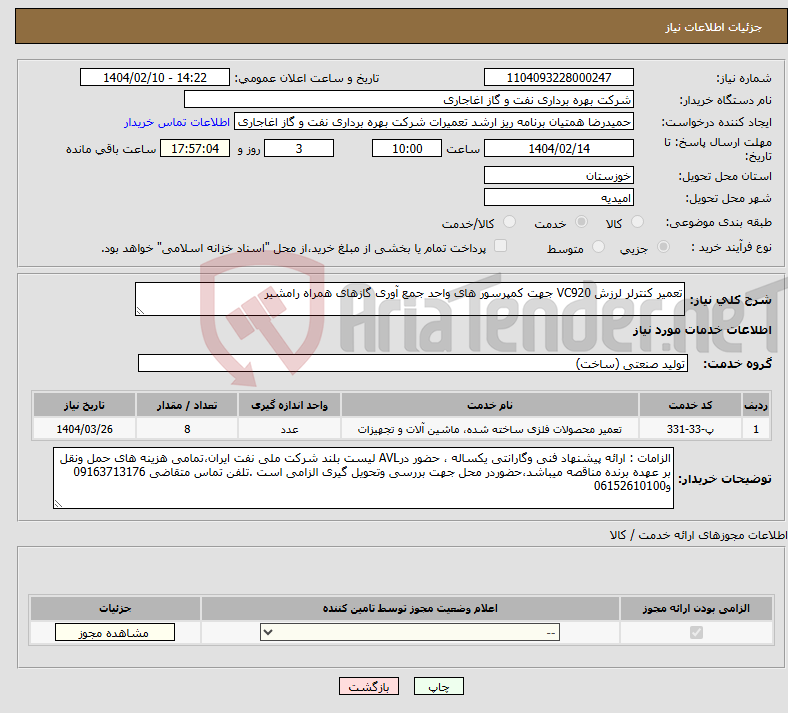Click the deadline hour field 10:00

pos(407,148)
